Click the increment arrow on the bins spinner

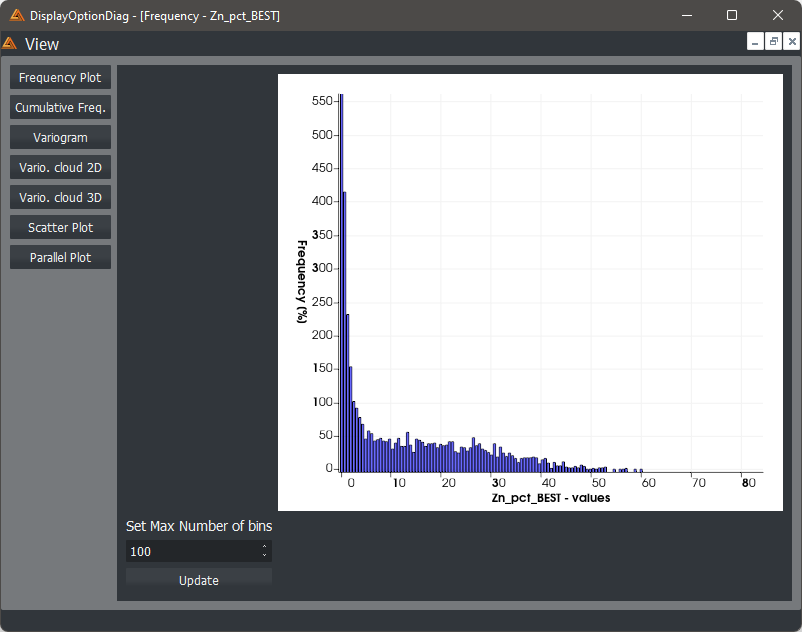click(263, 548)
